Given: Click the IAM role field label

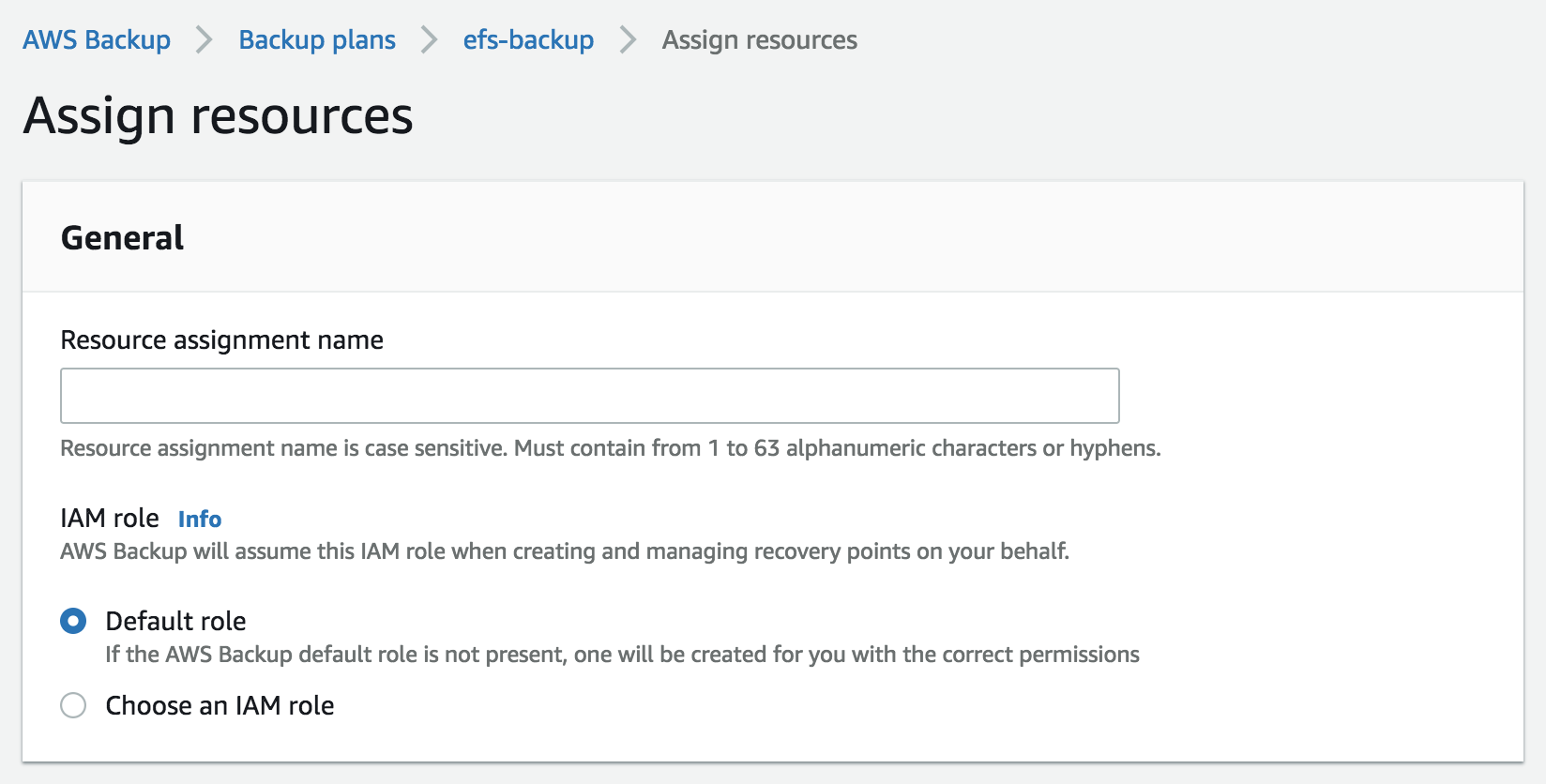Looking at the screenshot, I should pos(110,518).
